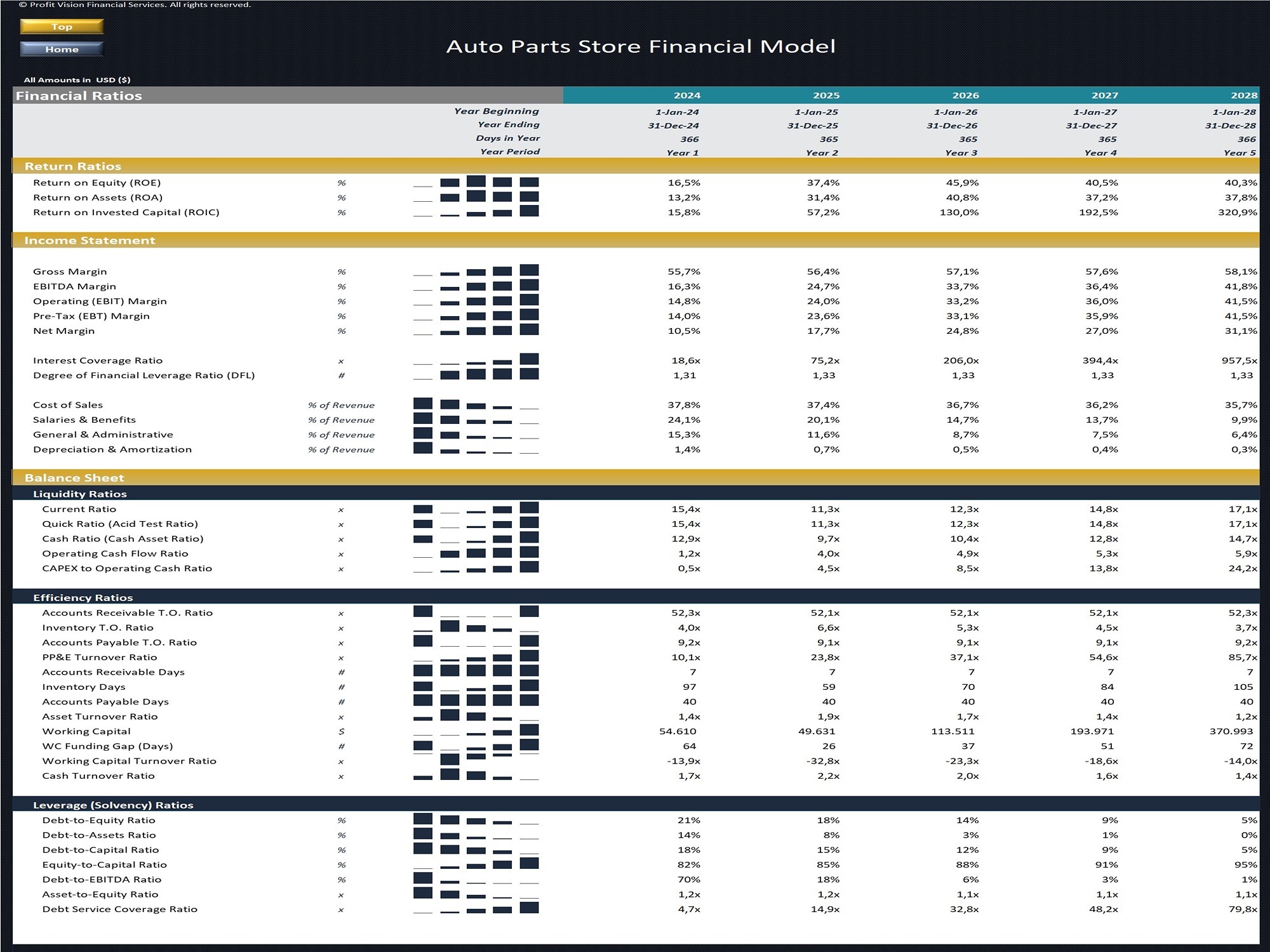The width and height of the screenshot is (1270, 952).
Task: Select the 2024 Debt-to-EBITDA value 70%
Action: (689, 880)
